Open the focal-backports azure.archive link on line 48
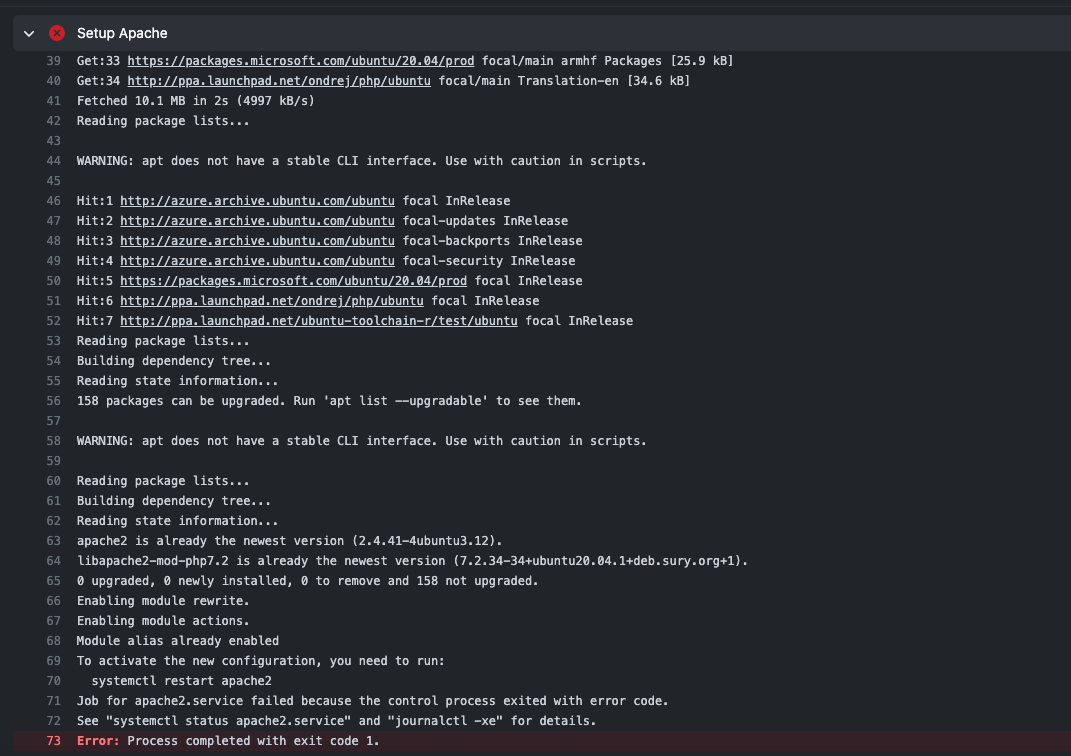 (x=257, y=240)
